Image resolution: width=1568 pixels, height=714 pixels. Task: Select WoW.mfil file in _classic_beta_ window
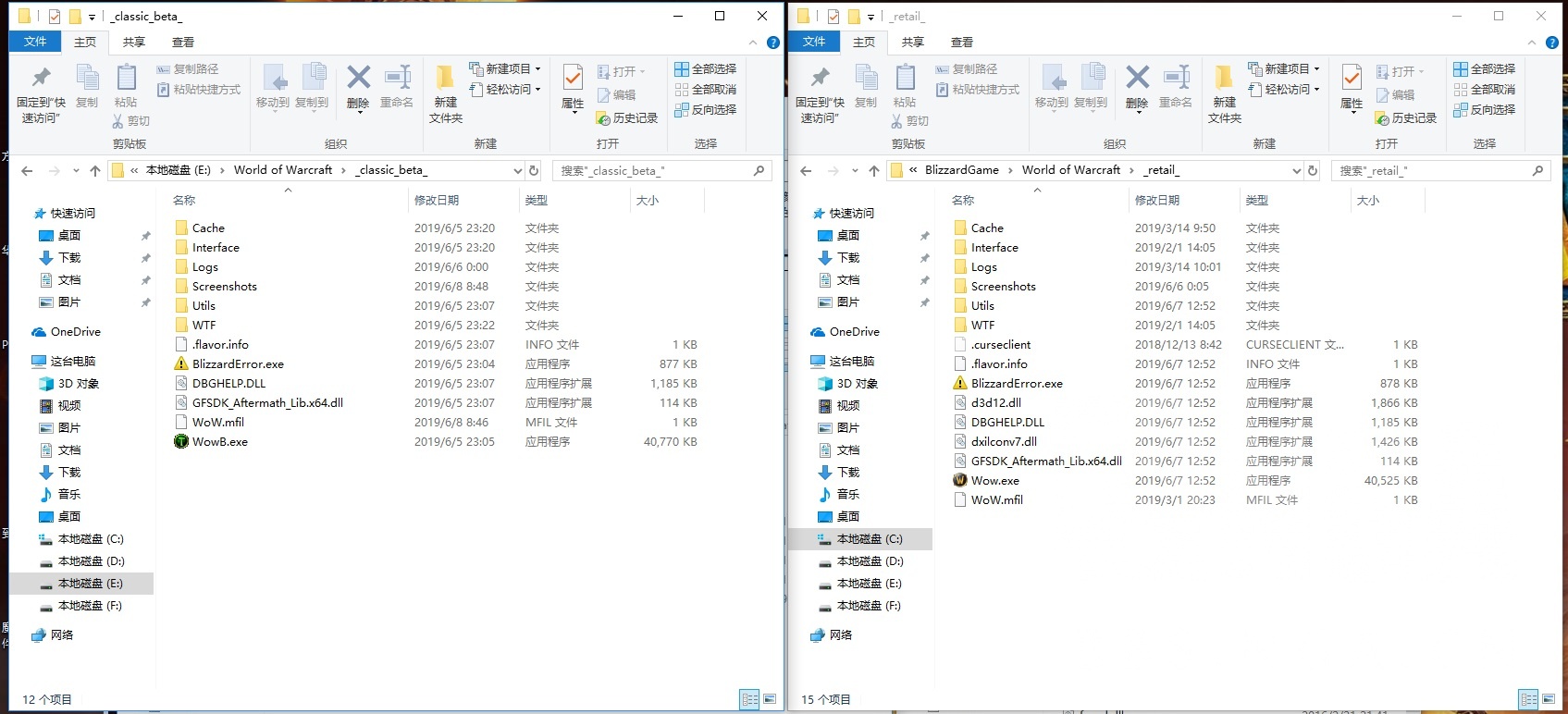click(x=209, y=423)
